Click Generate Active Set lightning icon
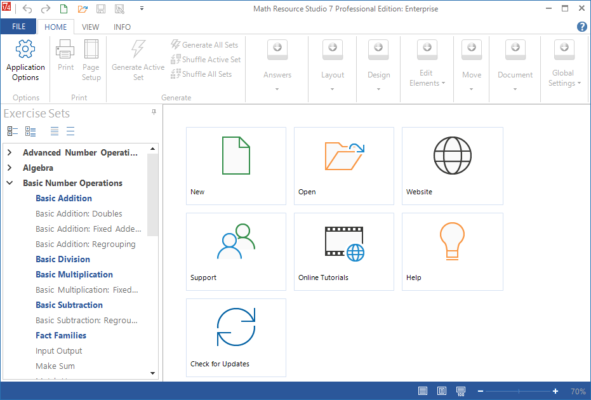The width and height of the screenshot is (591, 400). [x=138, y=49]
